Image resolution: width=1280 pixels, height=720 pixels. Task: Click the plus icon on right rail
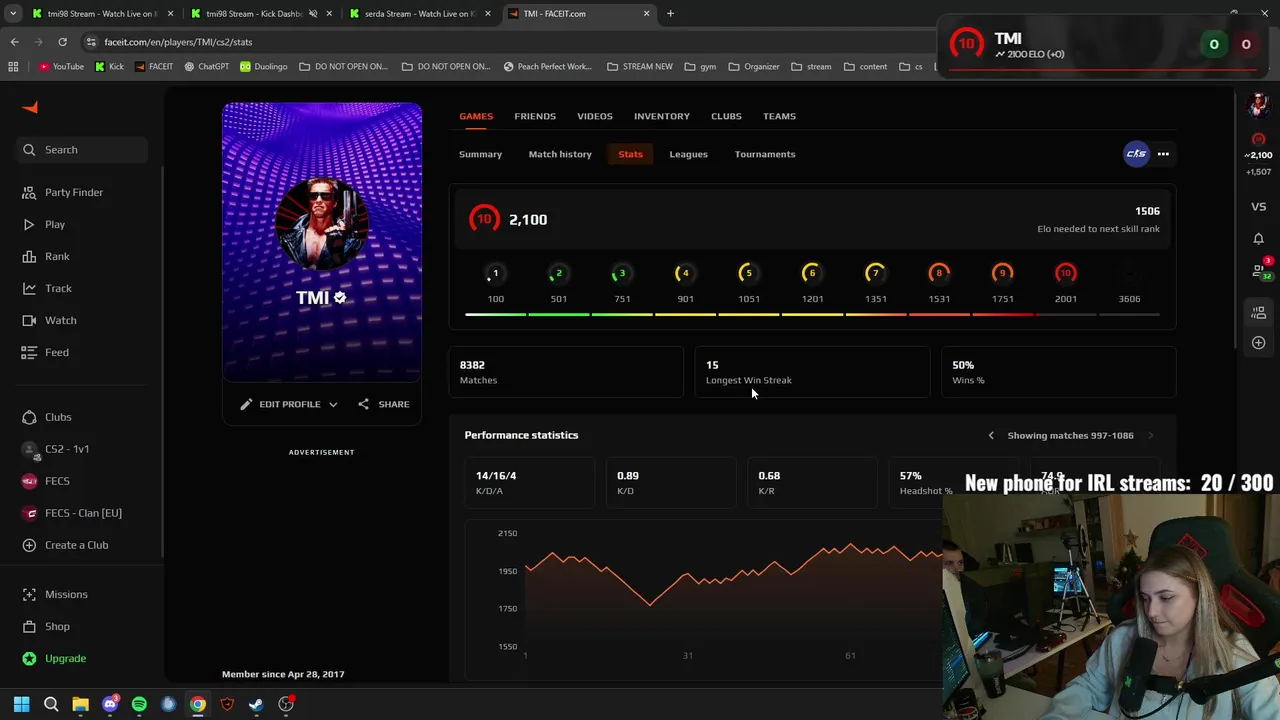click(1258, 343)
